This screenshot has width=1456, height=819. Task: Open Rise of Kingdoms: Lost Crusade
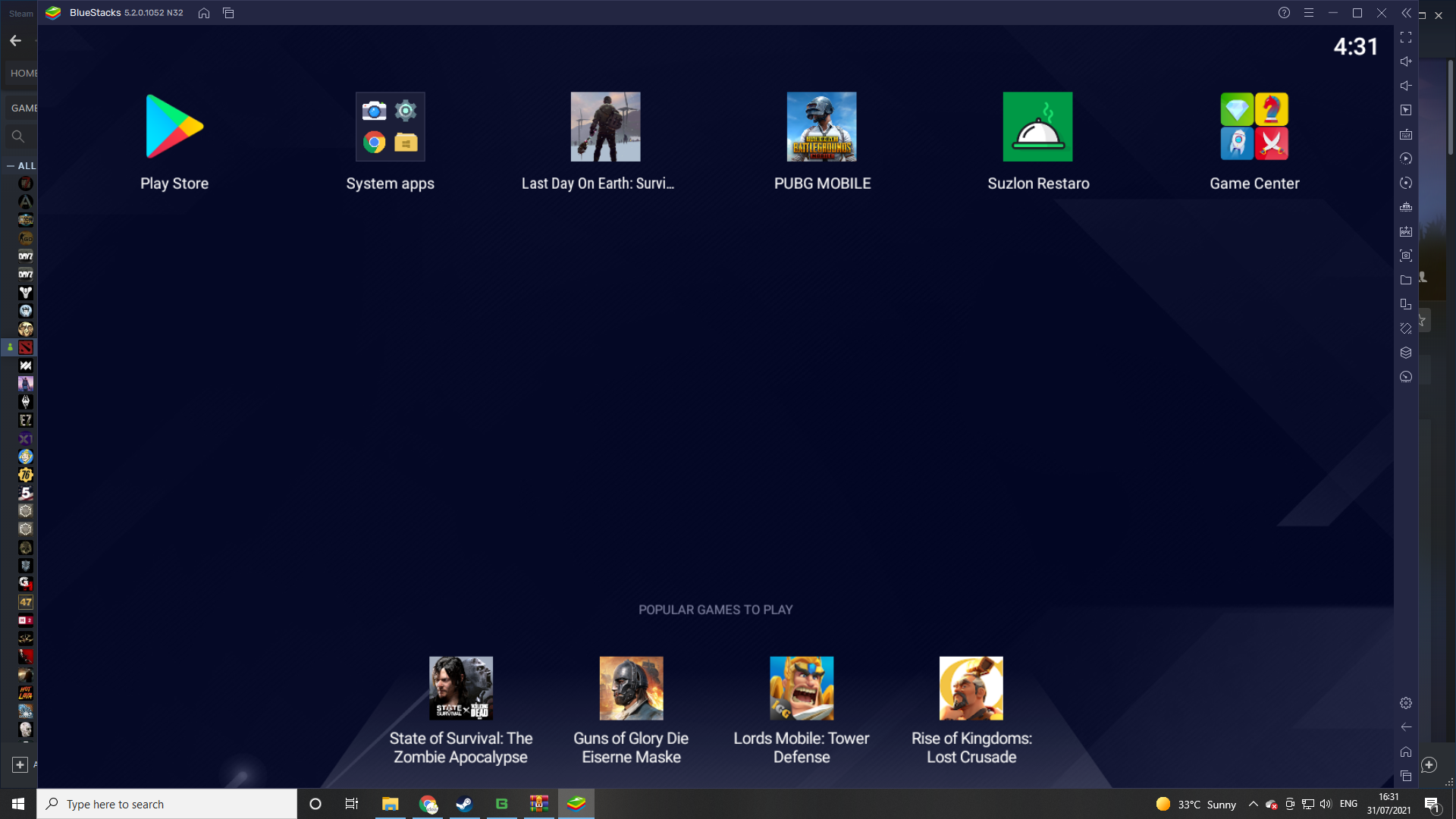[x=971, y=688]
